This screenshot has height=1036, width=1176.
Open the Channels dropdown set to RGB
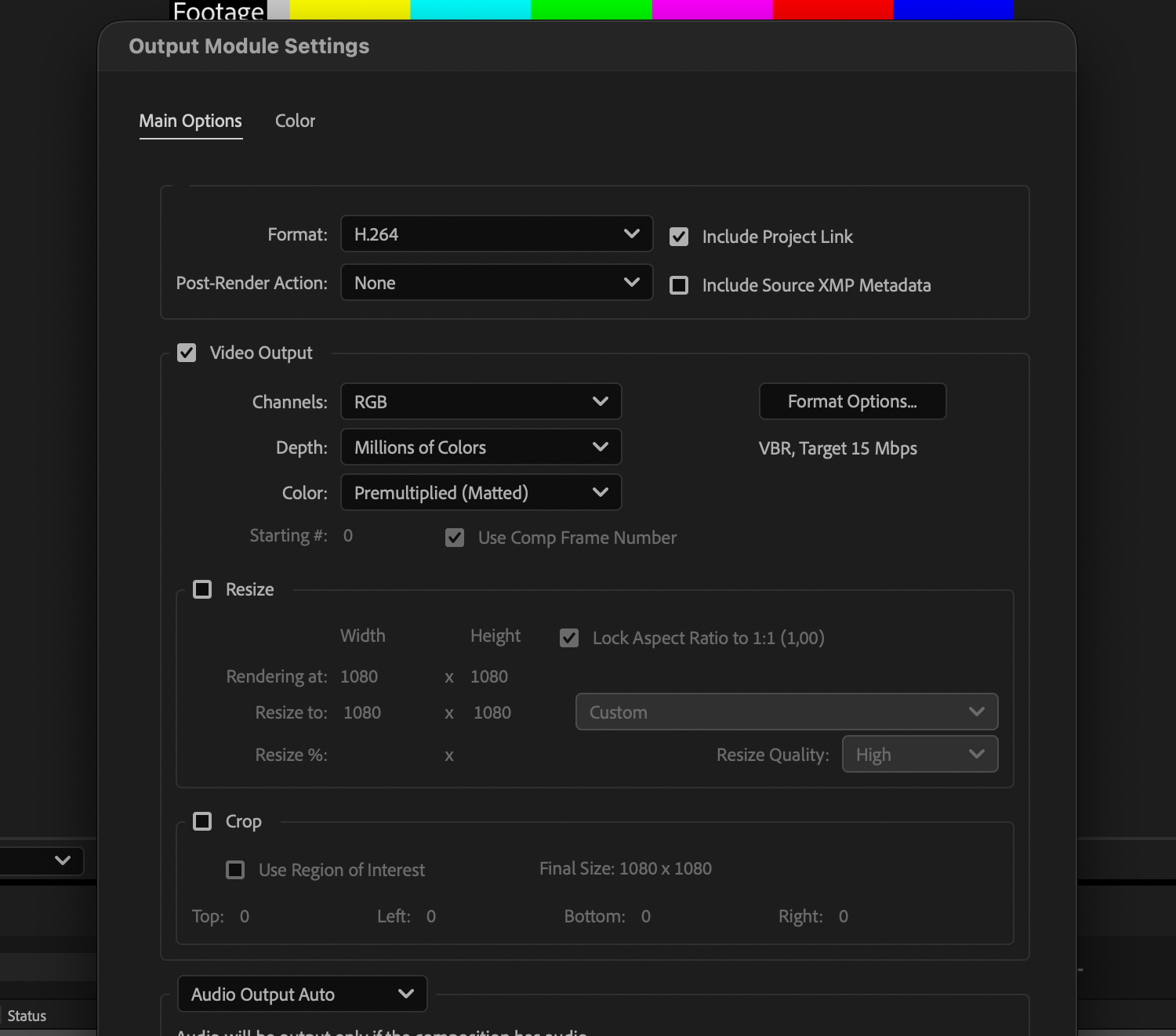(x=481, y=401)
